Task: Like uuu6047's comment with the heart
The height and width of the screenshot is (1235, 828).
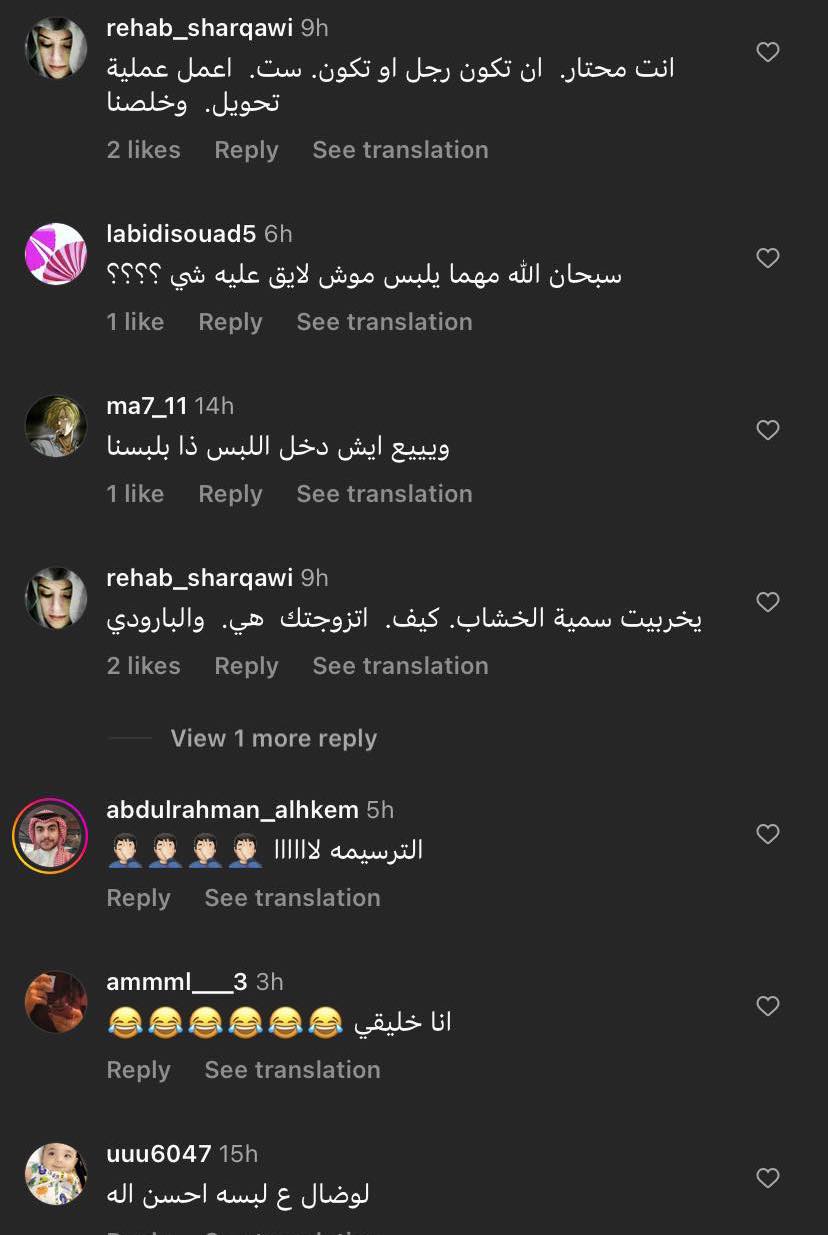Action: (x=768, y=1178)
